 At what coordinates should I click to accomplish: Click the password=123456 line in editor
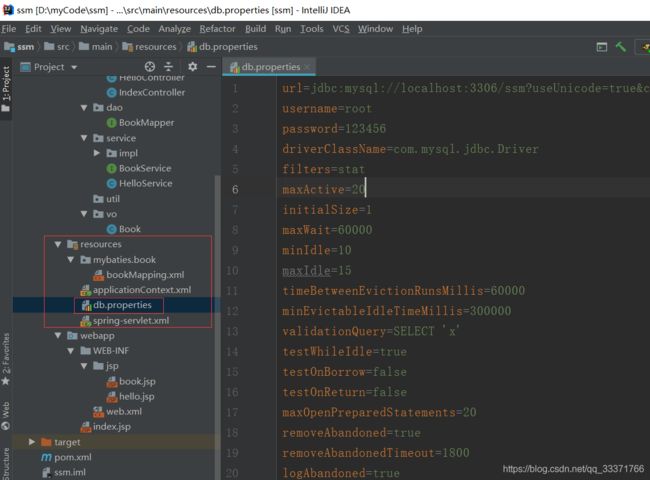pos(334,128)
